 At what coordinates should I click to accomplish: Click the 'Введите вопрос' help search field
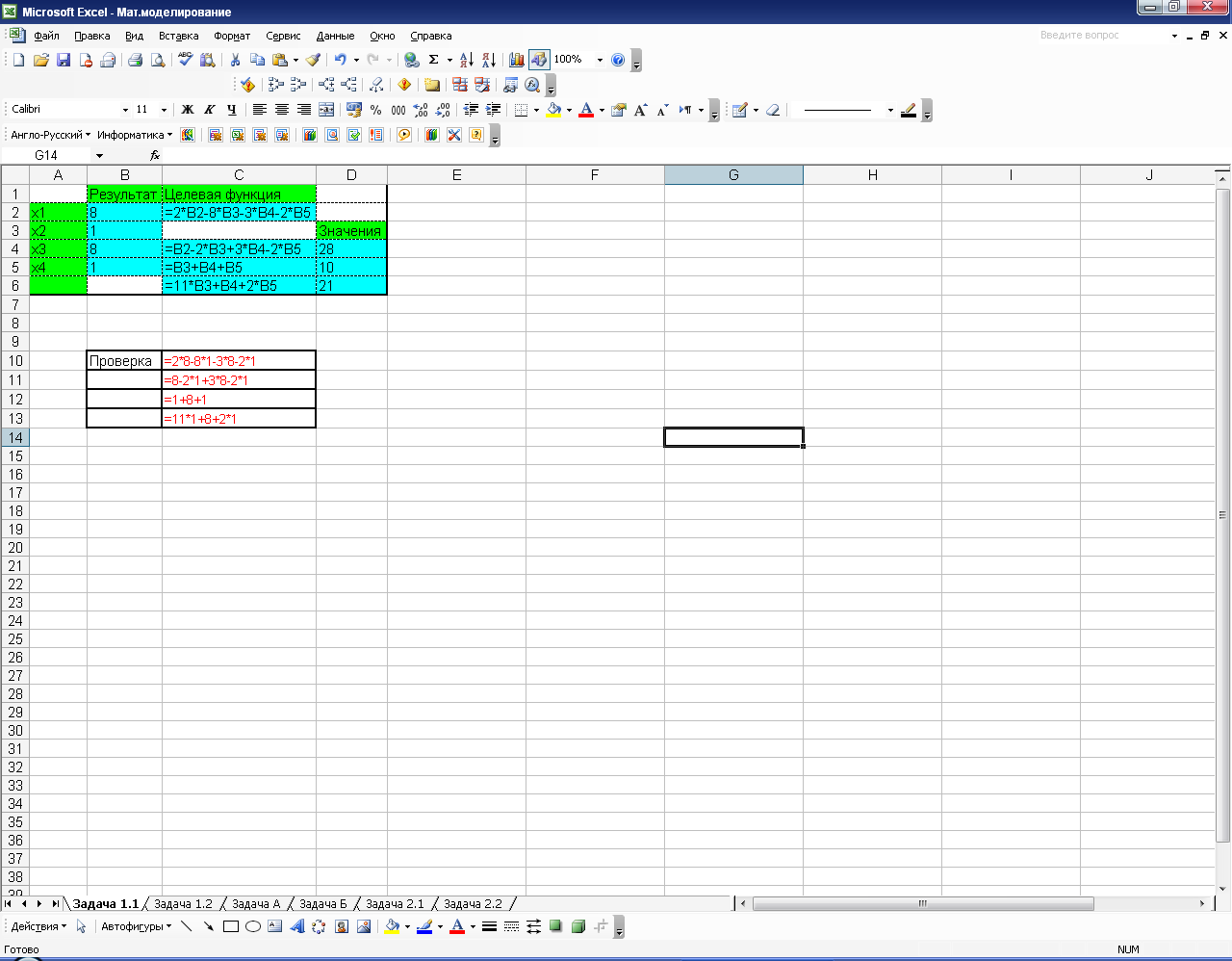pyautogui.click(x=1101, y=36)
